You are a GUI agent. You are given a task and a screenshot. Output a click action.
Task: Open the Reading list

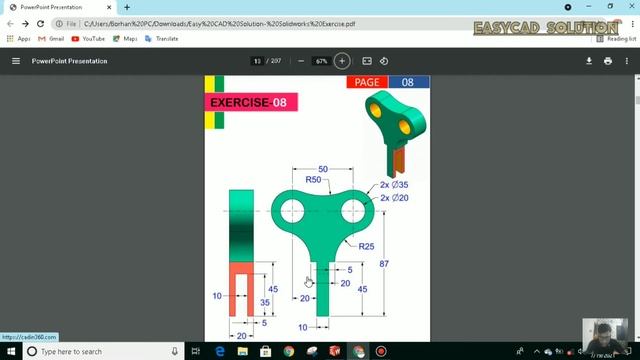(616, 39)
